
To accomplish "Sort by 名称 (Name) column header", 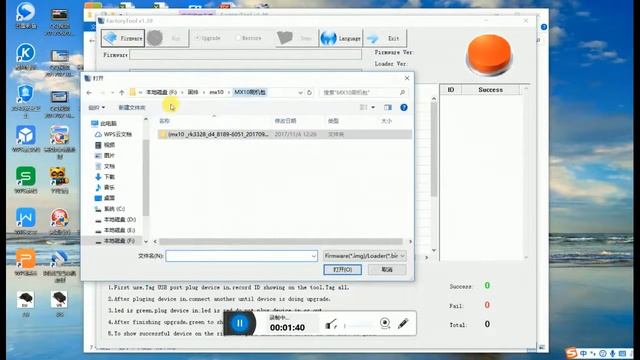I will click(x=164, y=121).
